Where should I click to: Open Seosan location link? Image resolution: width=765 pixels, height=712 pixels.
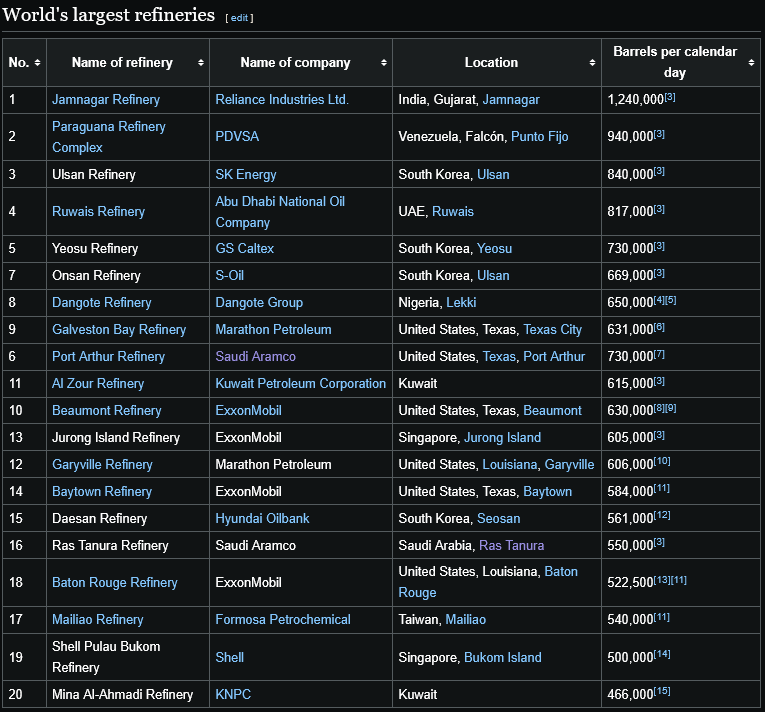pyautogui.click(x=499, y=518)
